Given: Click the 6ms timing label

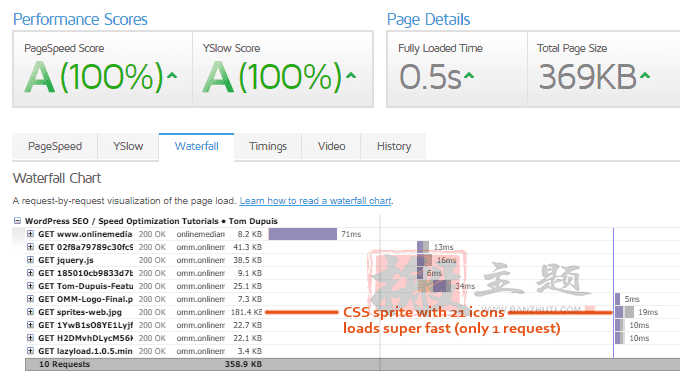Looking at the screenshot, I should click(434, 273).
